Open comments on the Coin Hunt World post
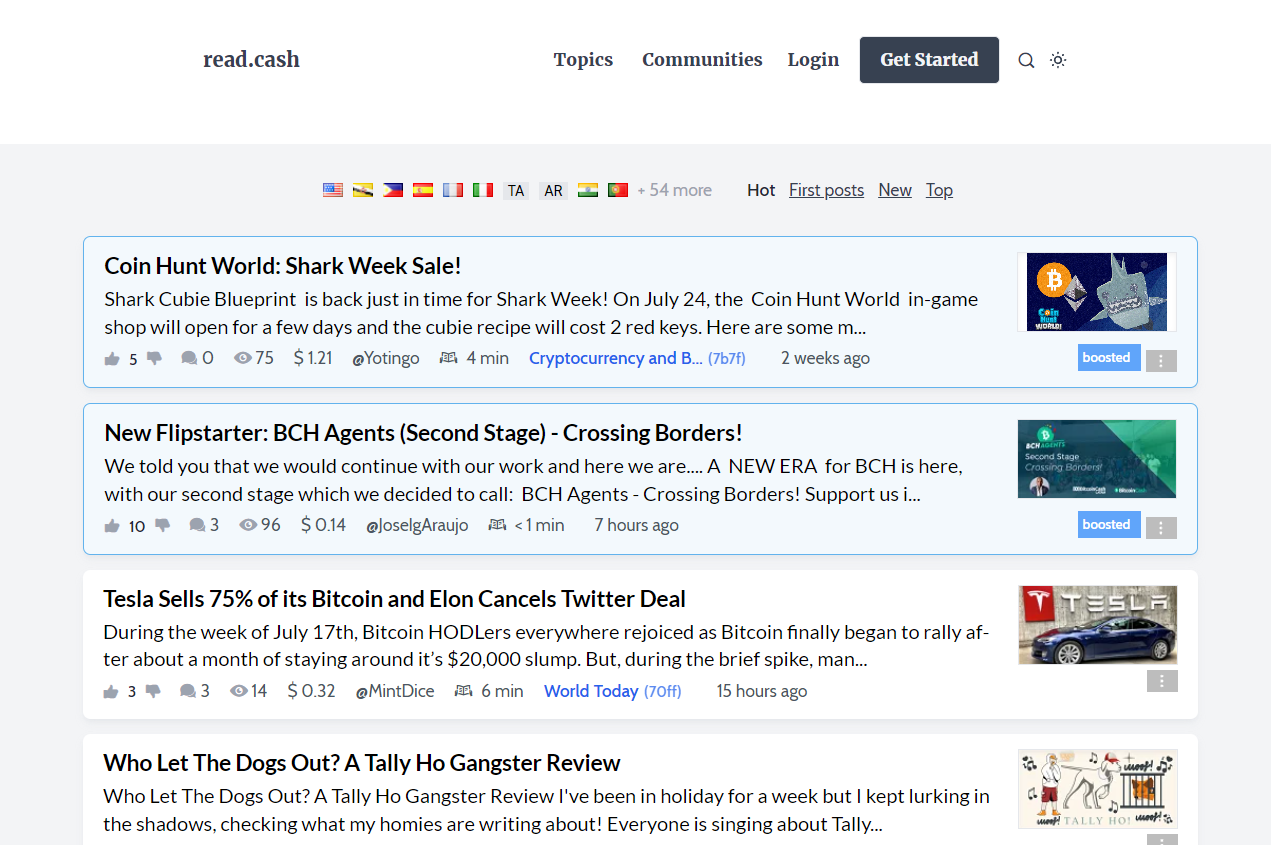Image resolution: width=1271 pixels, height=845 pixels. click(197, 358)
